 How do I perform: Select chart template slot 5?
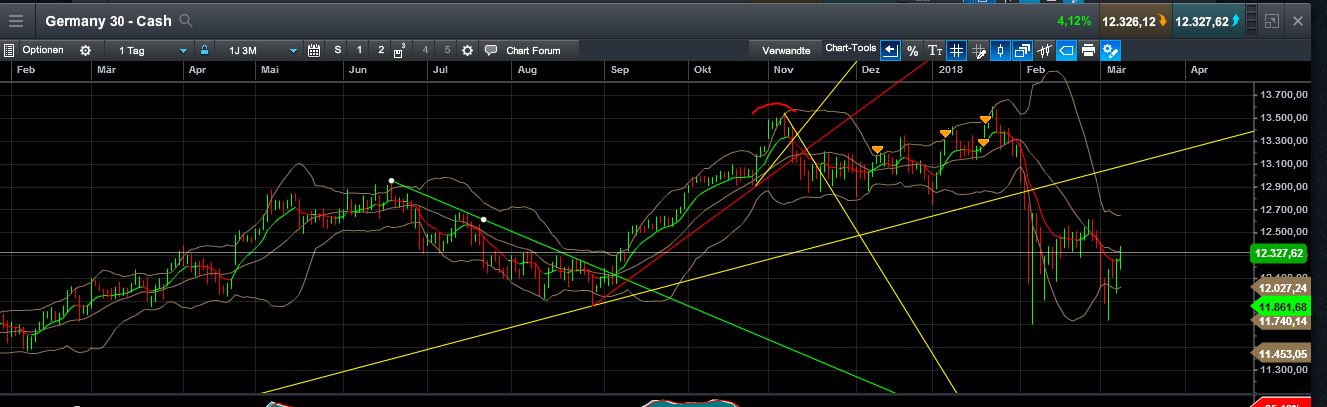447,50
